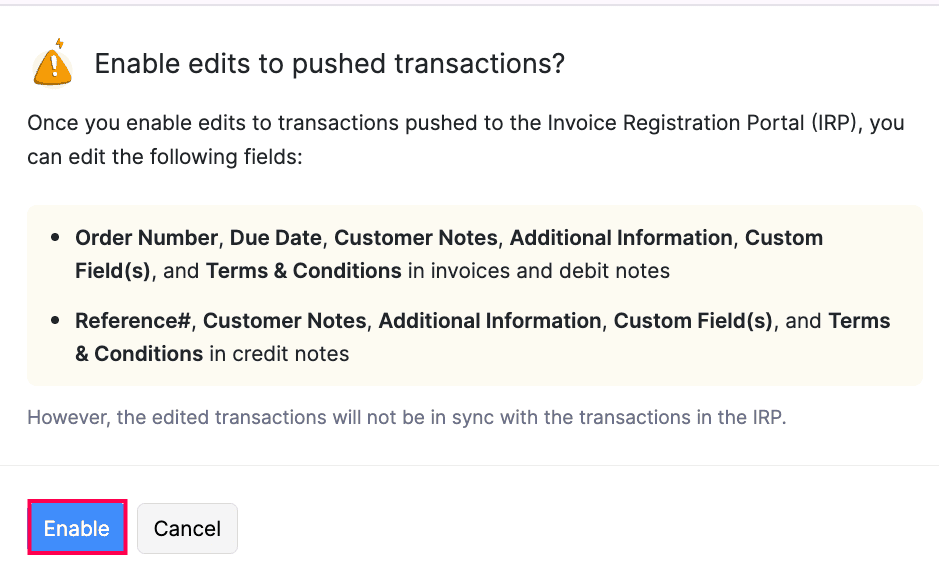Click the "in credit notes" text
Image resolution: width=939 pixels, height=585 pixels.
[x=279, y=354]
